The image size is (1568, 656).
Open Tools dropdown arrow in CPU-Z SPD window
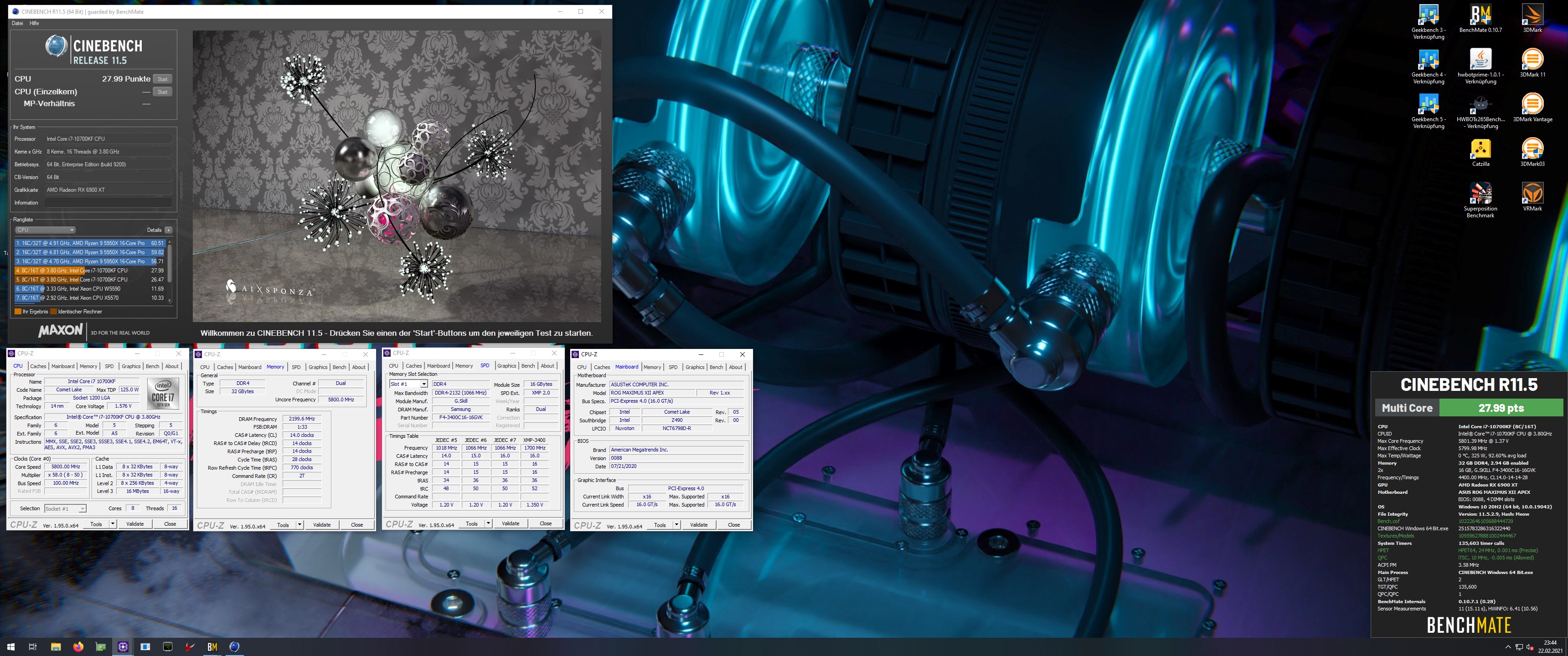489,523
